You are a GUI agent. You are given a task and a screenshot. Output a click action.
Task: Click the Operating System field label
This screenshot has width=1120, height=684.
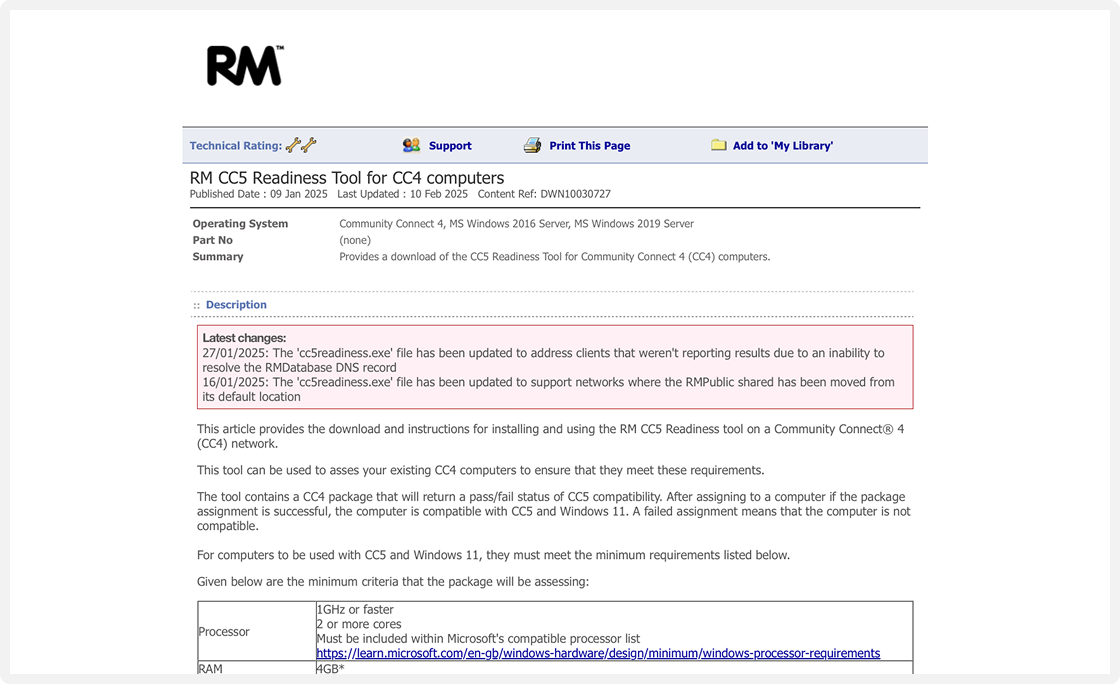[240, 224]
